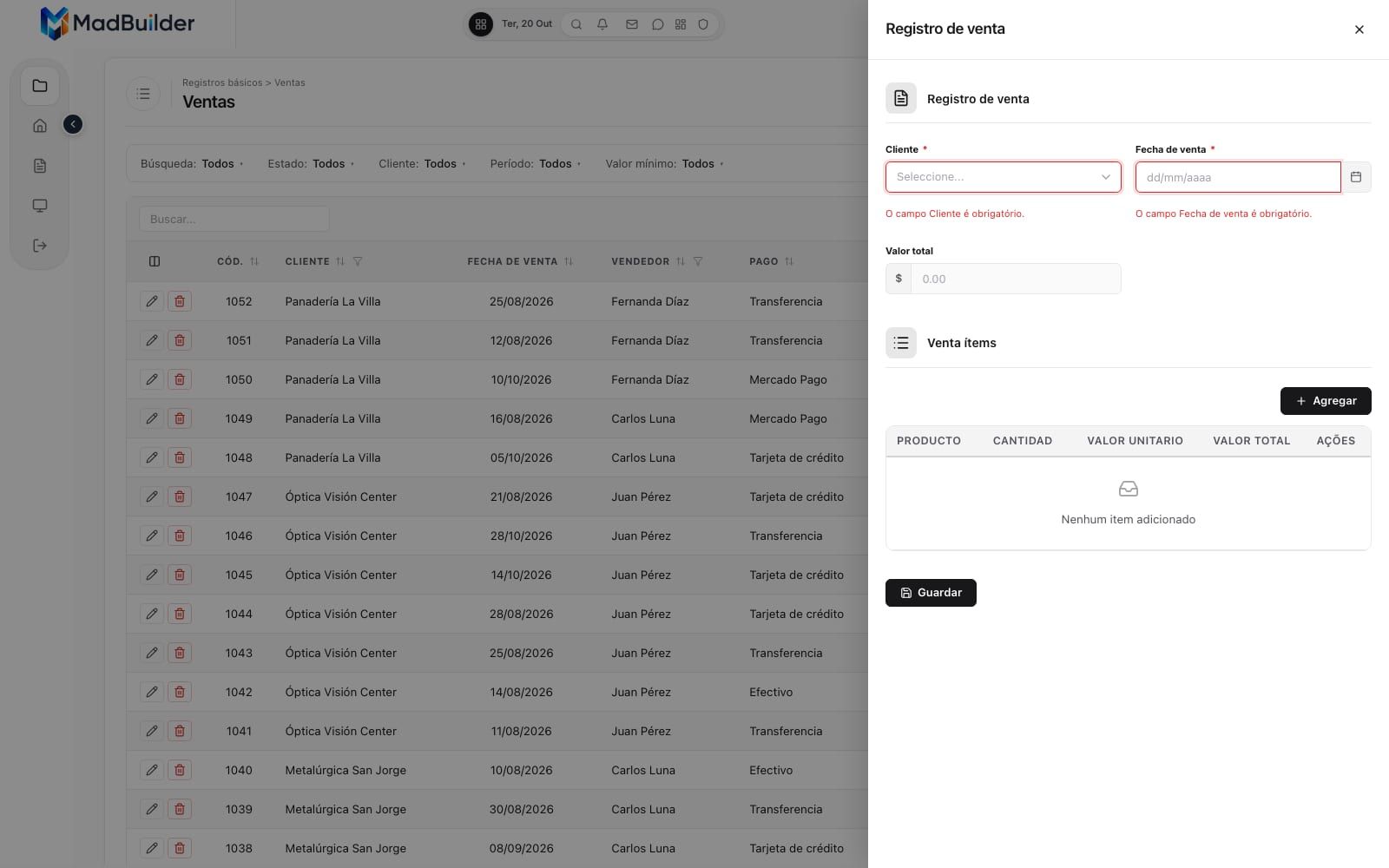1389x868 pixels.
Task: Click Registros básicos breadcrumb link
Action: [x=222, y=82]
